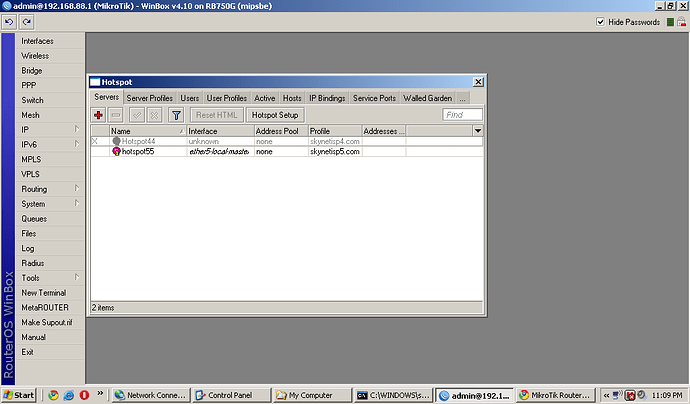Expand the Routing submenu
This screenshot has width=690, height=404.
(77, 188)
